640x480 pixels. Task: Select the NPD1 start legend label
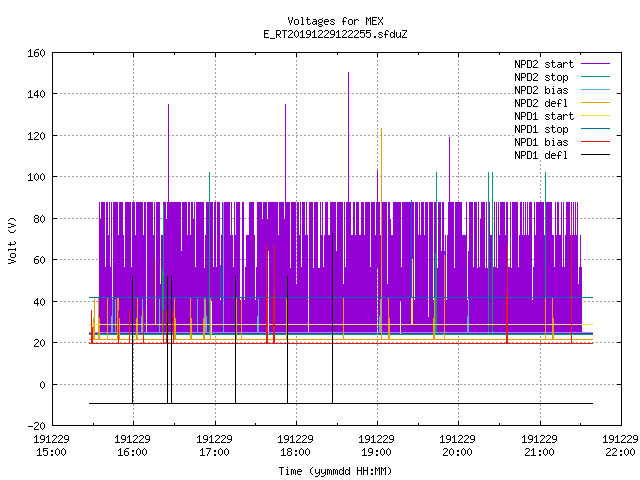(x=544, y=116)
